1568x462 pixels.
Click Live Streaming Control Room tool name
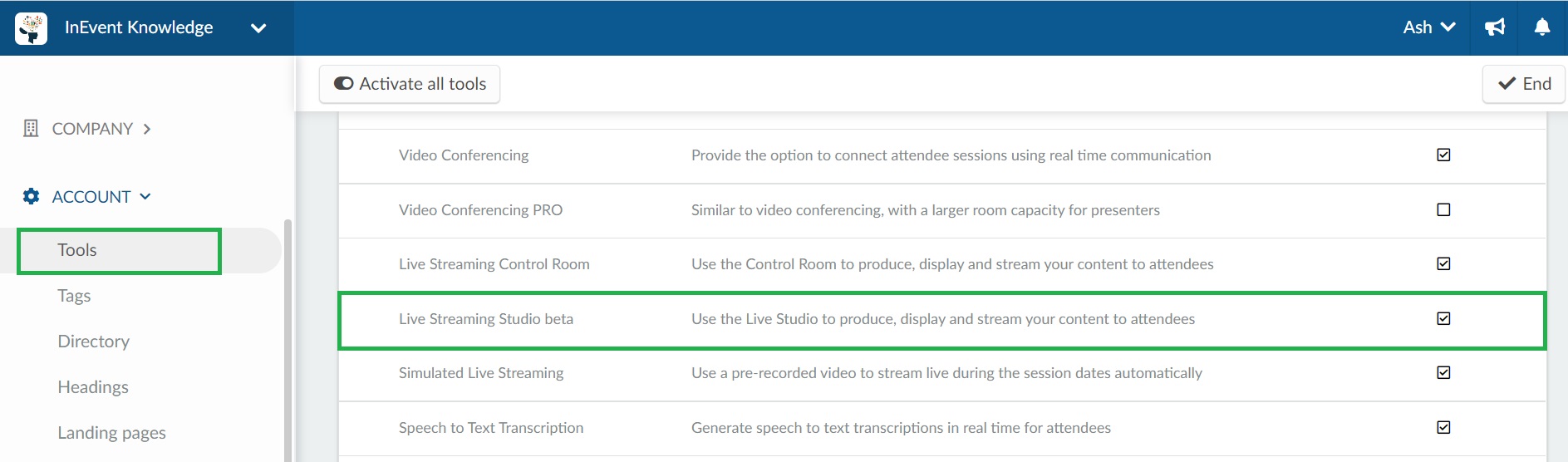(494, 264)
